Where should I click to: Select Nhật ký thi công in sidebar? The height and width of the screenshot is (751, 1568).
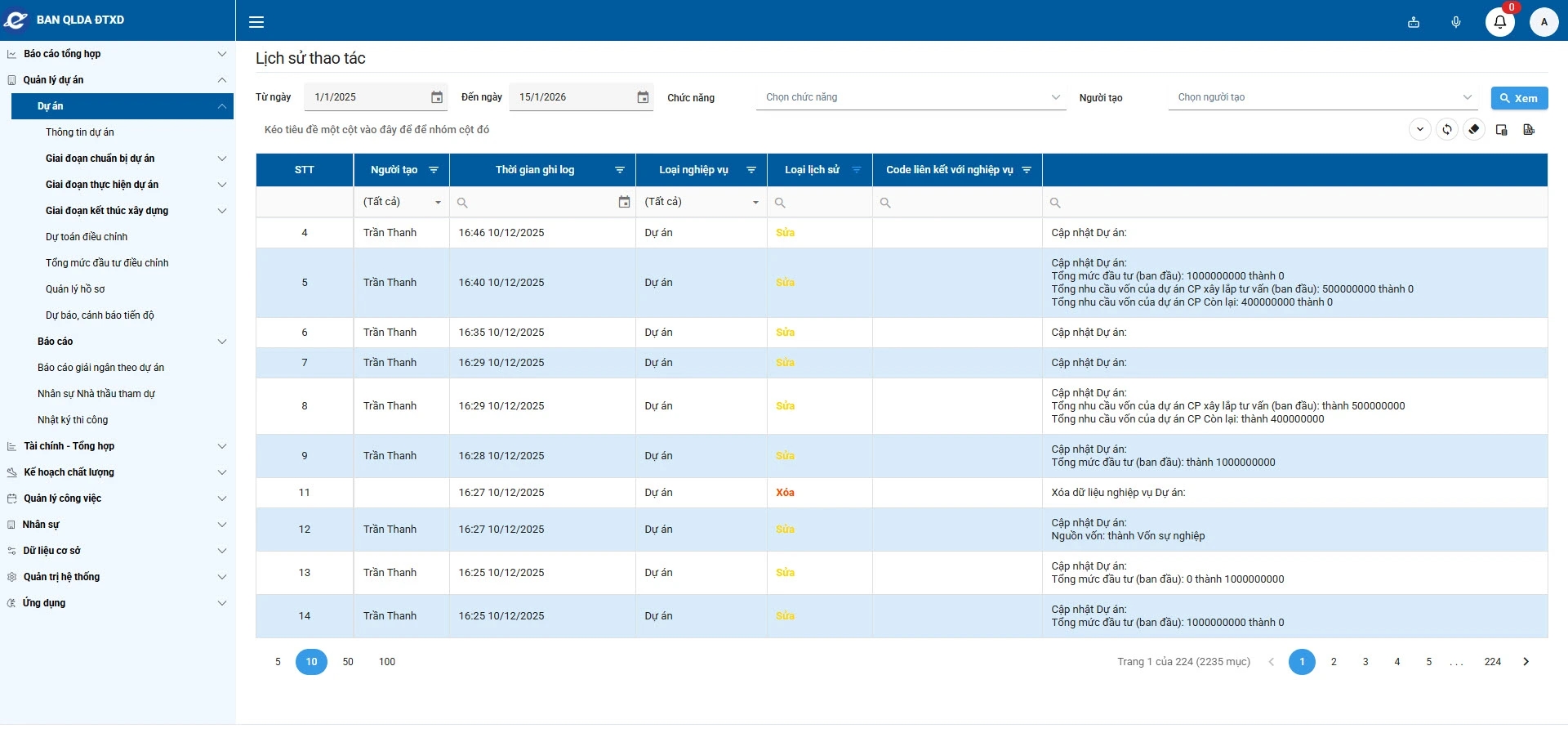[73, 420]
